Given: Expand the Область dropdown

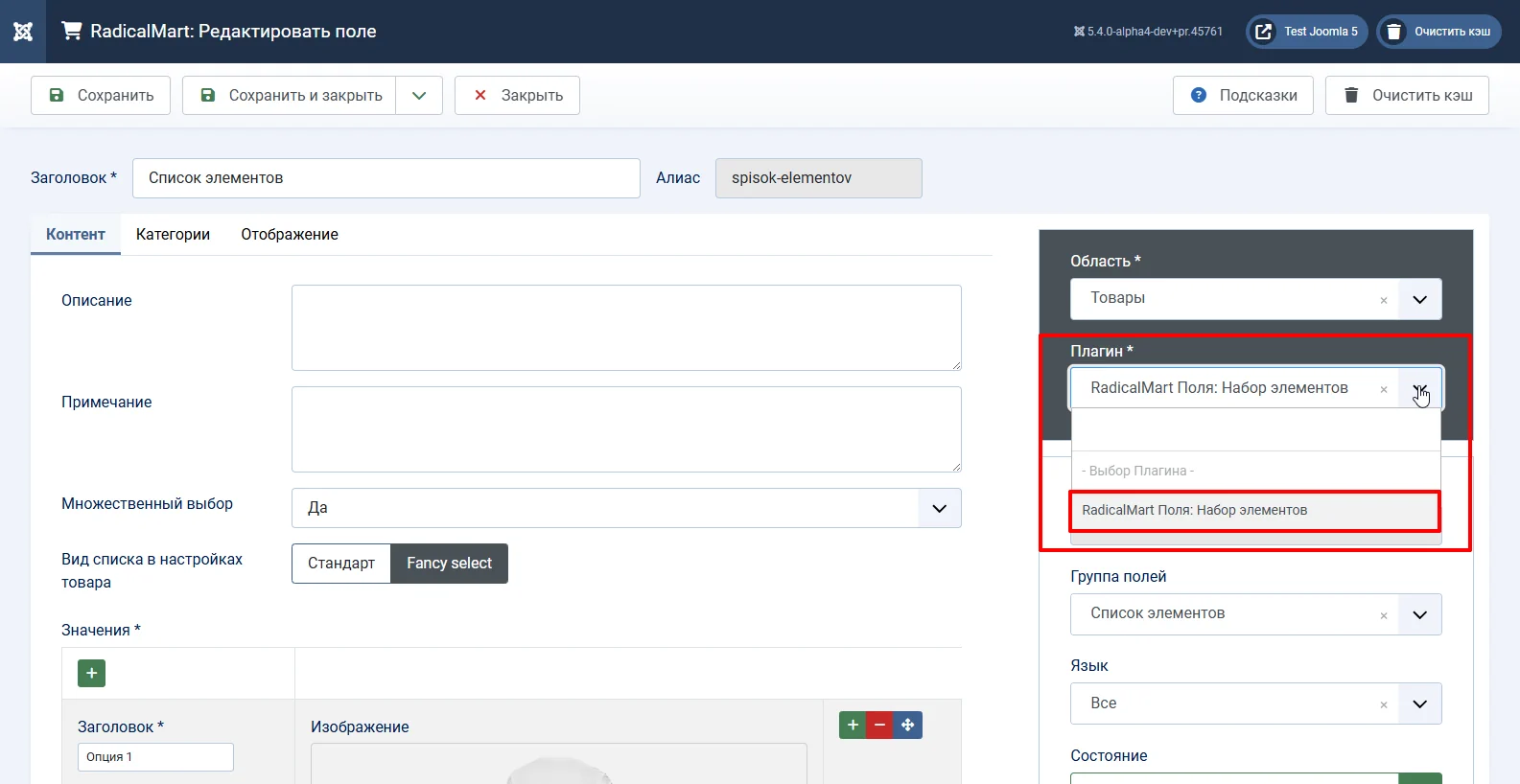Looking at the screenshot, I should click(1419, 299).
